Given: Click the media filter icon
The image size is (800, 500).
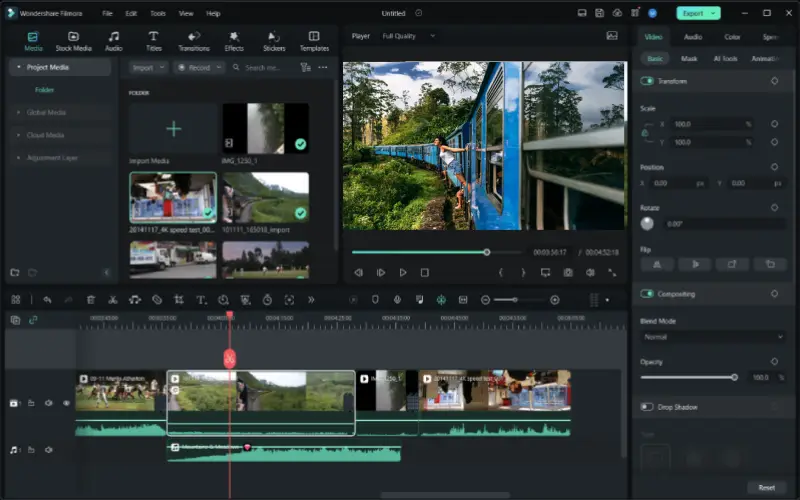Looking at the screenshot, I should point(306,67).
